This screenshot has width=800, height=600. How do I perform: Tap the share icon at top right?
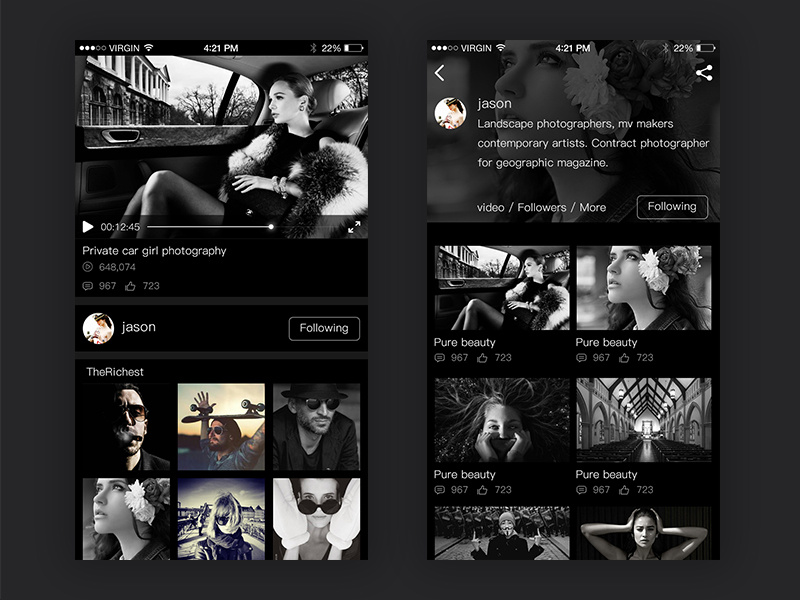(x=705, y=71)
